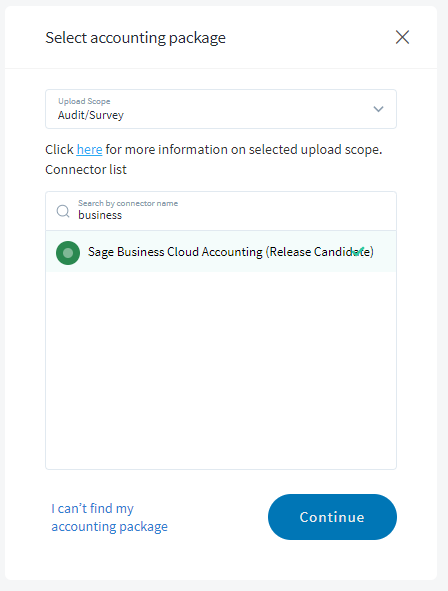The image size is (448, 591).
Task: Click the '(Release Candidate)' part of connector name
Action: click(x=320, y=252)
